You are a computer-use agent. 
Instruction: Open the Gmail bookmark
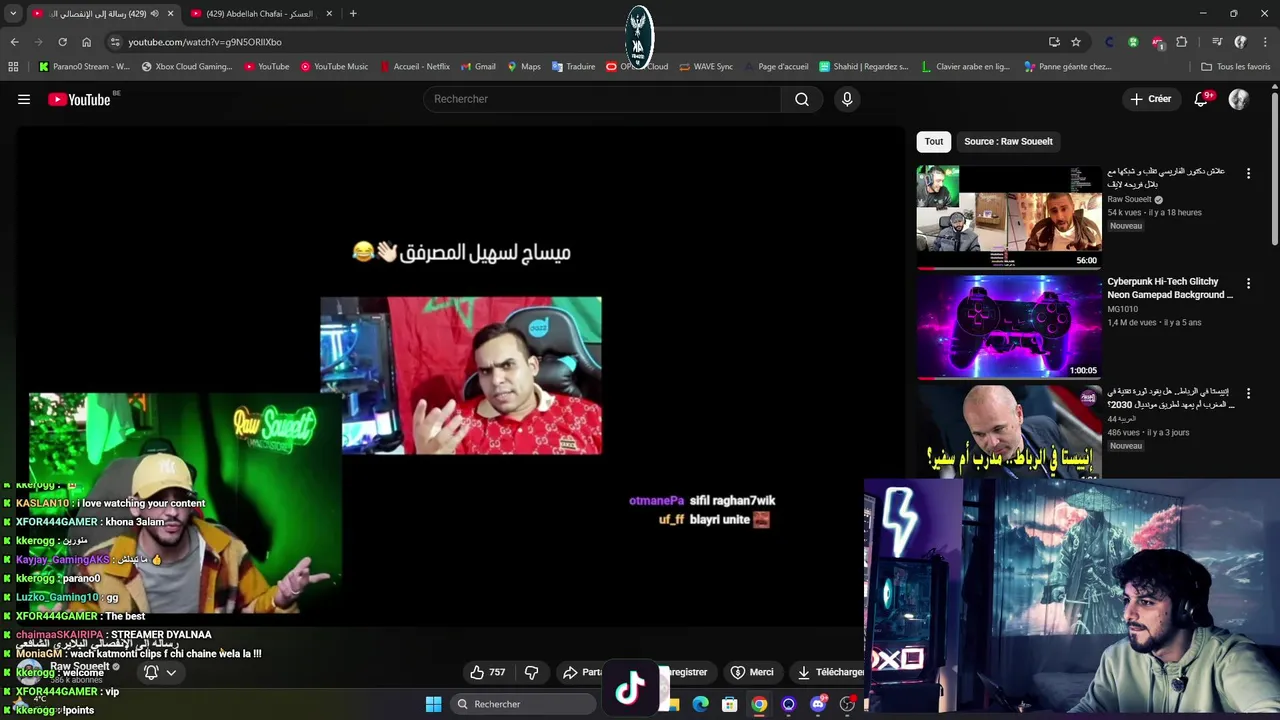478,67
